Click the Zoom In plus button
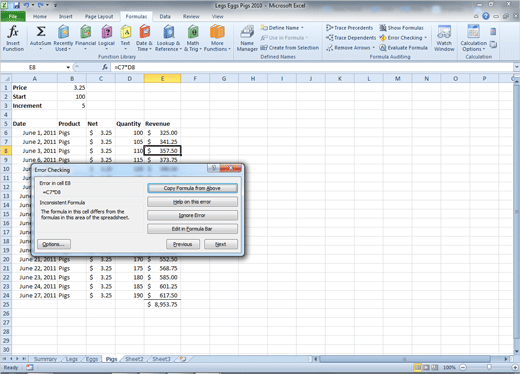This screenshot has width=520, height=374. coord(515,367)
